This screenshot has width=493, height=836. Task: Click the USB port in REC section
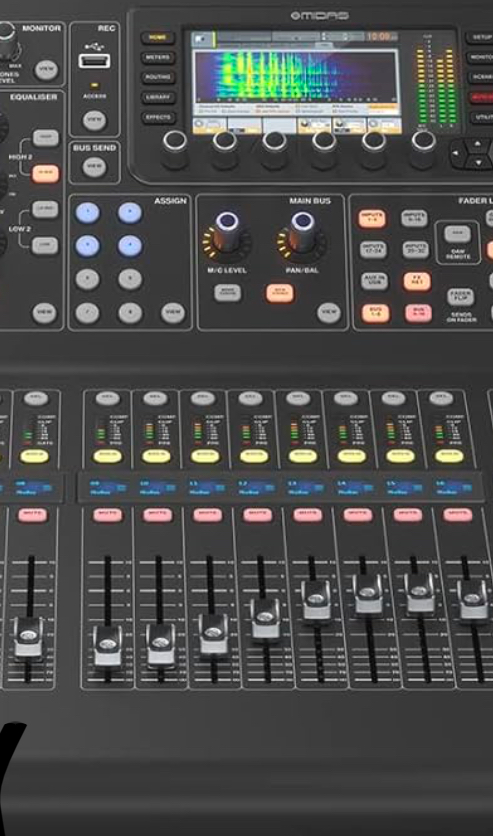tap(94, 61)
